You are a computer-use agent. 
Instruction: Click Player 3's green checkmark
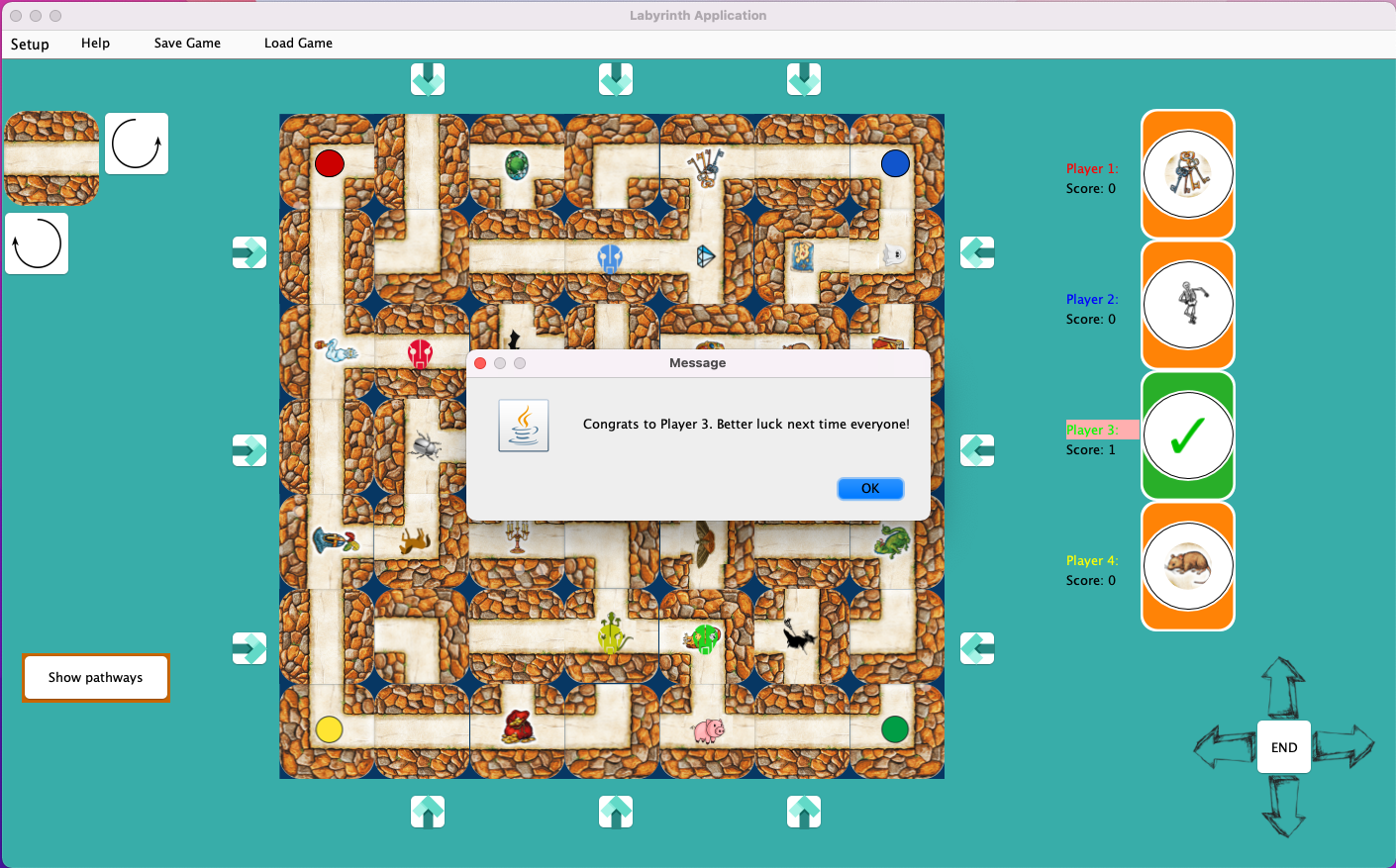tap(1188, 435)
